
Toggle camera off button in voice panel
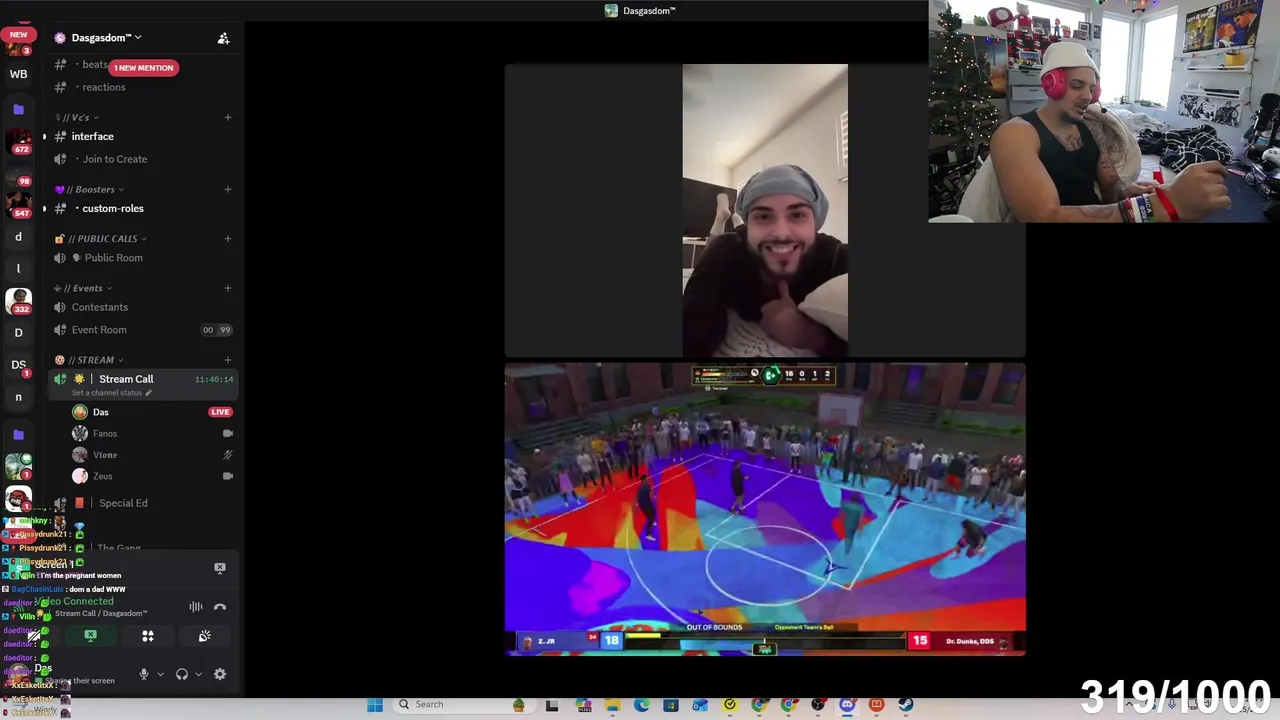coord(33,636)
